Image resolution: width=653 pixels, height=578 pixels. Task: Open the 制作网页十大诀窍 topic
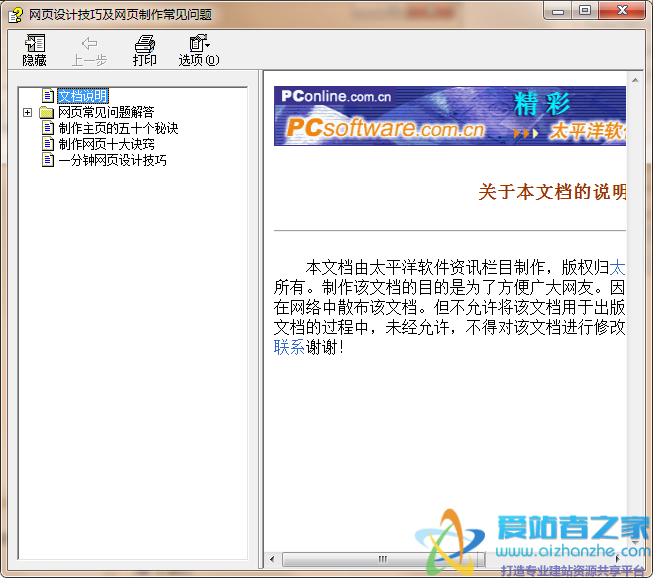107,144
